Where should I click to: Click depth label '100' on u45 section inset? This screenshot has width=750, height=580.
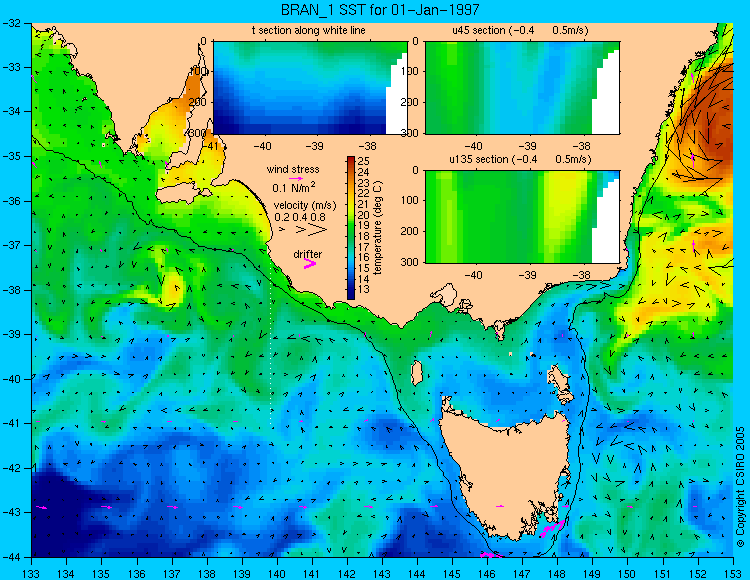410,71
